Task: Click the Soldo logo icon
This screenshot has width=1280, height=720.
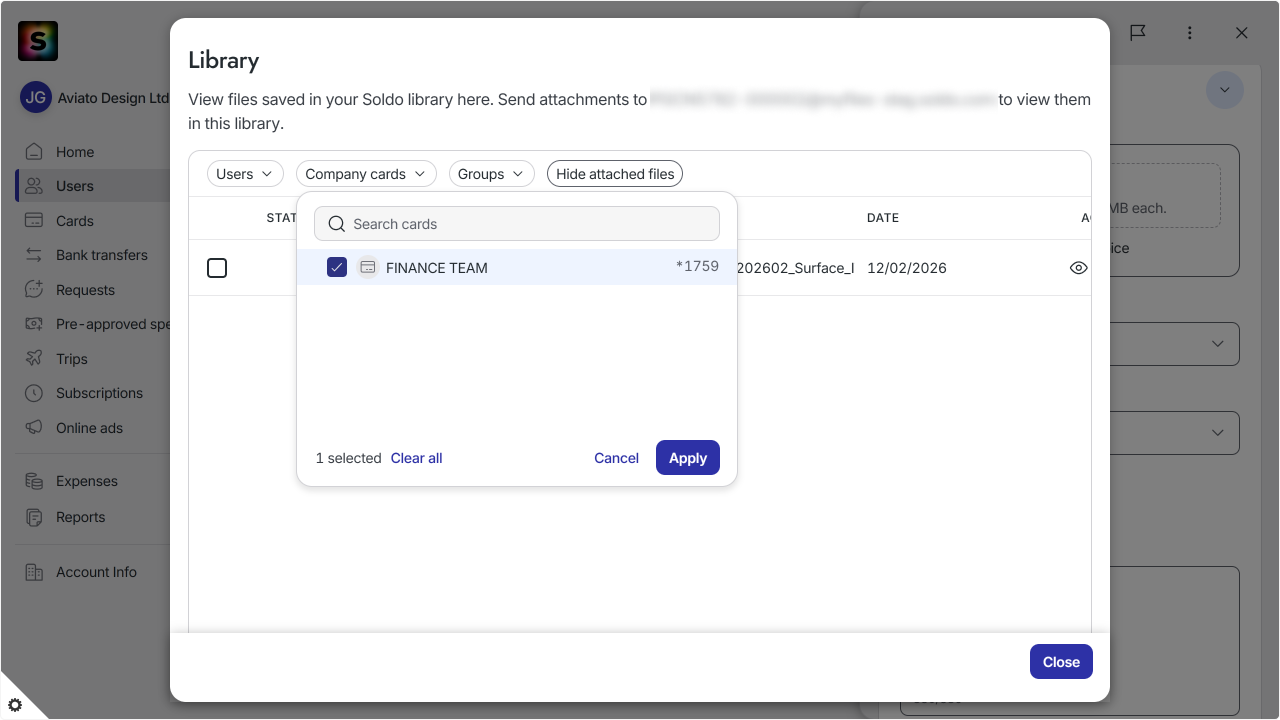Action: [38, 41]
